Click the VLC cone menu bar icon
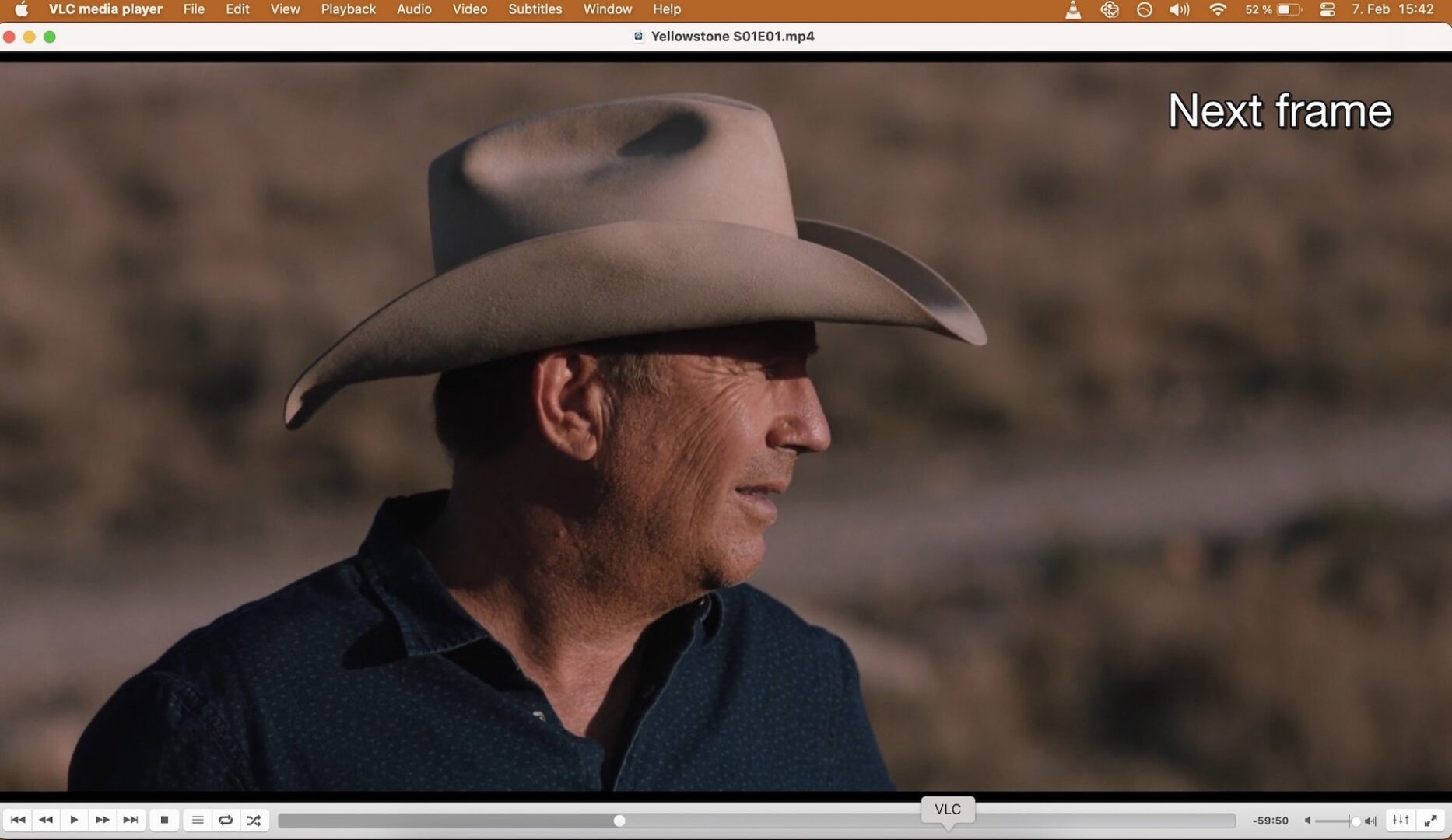 1073,9
